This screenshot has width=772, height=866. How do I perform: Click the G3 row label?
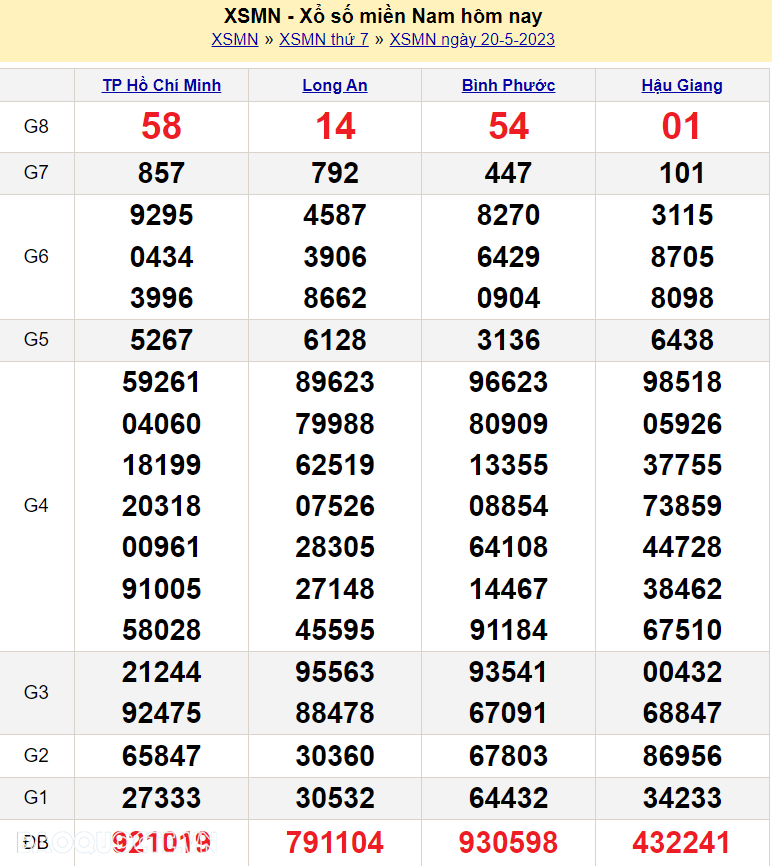[x=36, y=693]
